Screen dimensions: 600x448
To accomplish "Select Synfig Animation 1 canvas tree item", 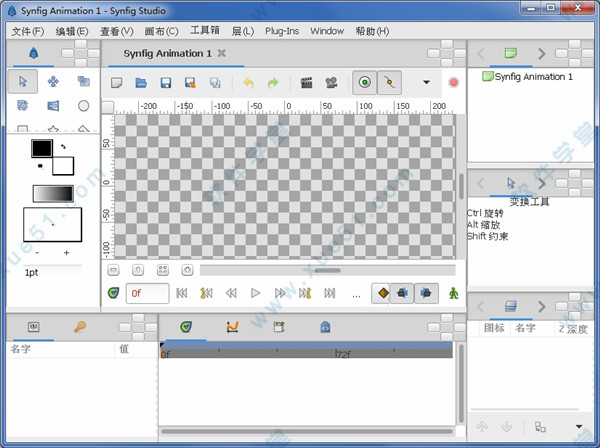I will tap(527, 77).
